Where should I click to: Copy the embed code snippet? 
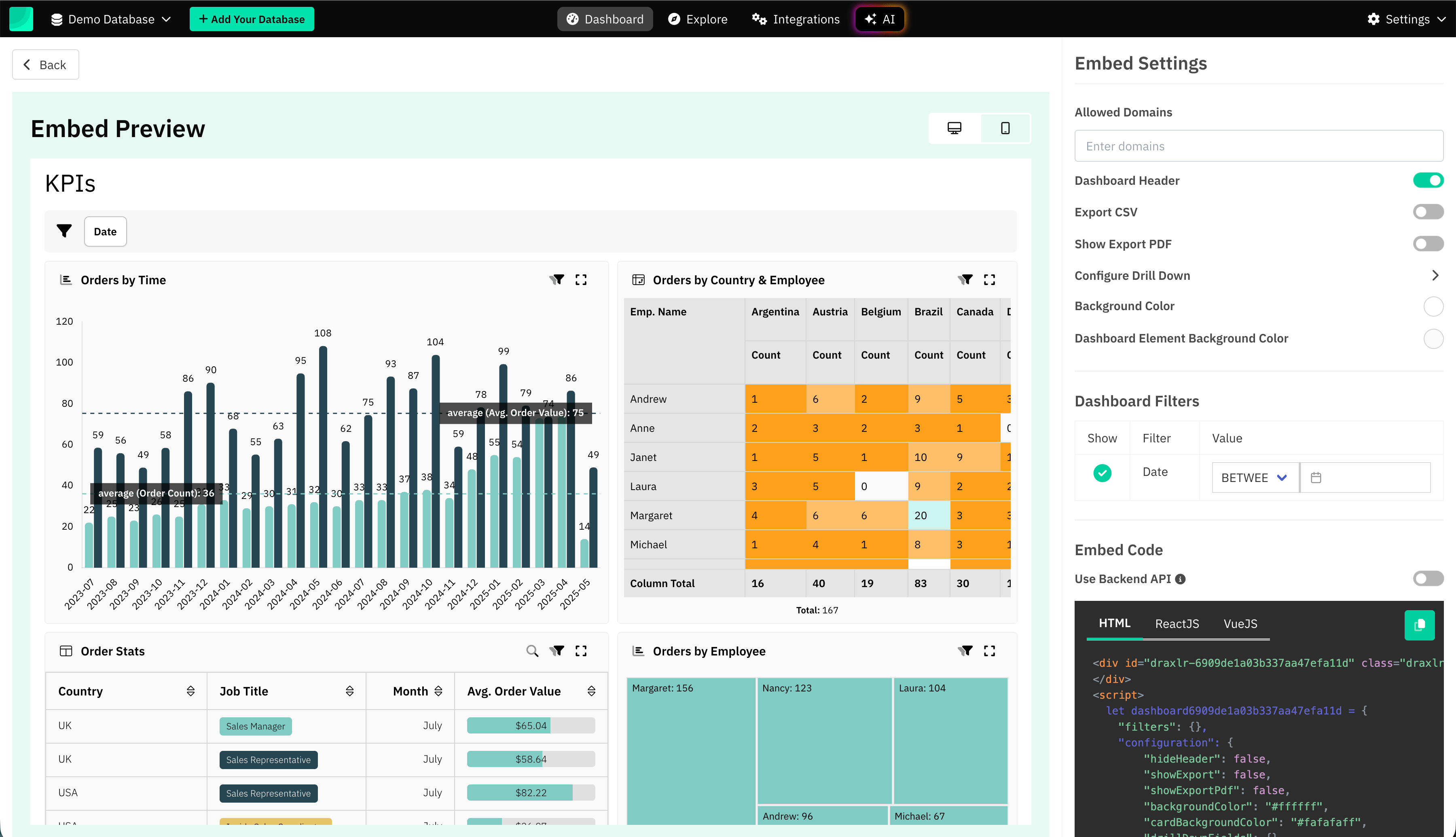pos(1420,625)
